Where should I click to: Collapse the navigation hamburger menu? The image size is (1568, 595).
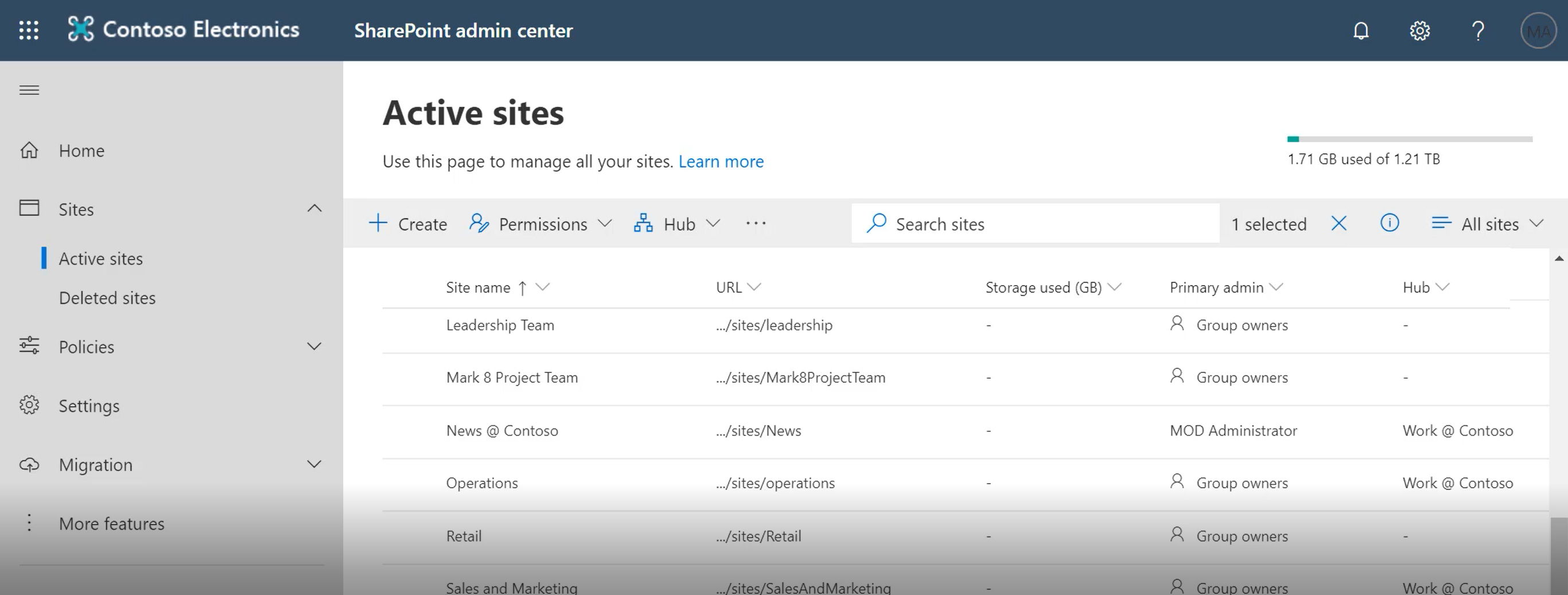tap(29, 90)
